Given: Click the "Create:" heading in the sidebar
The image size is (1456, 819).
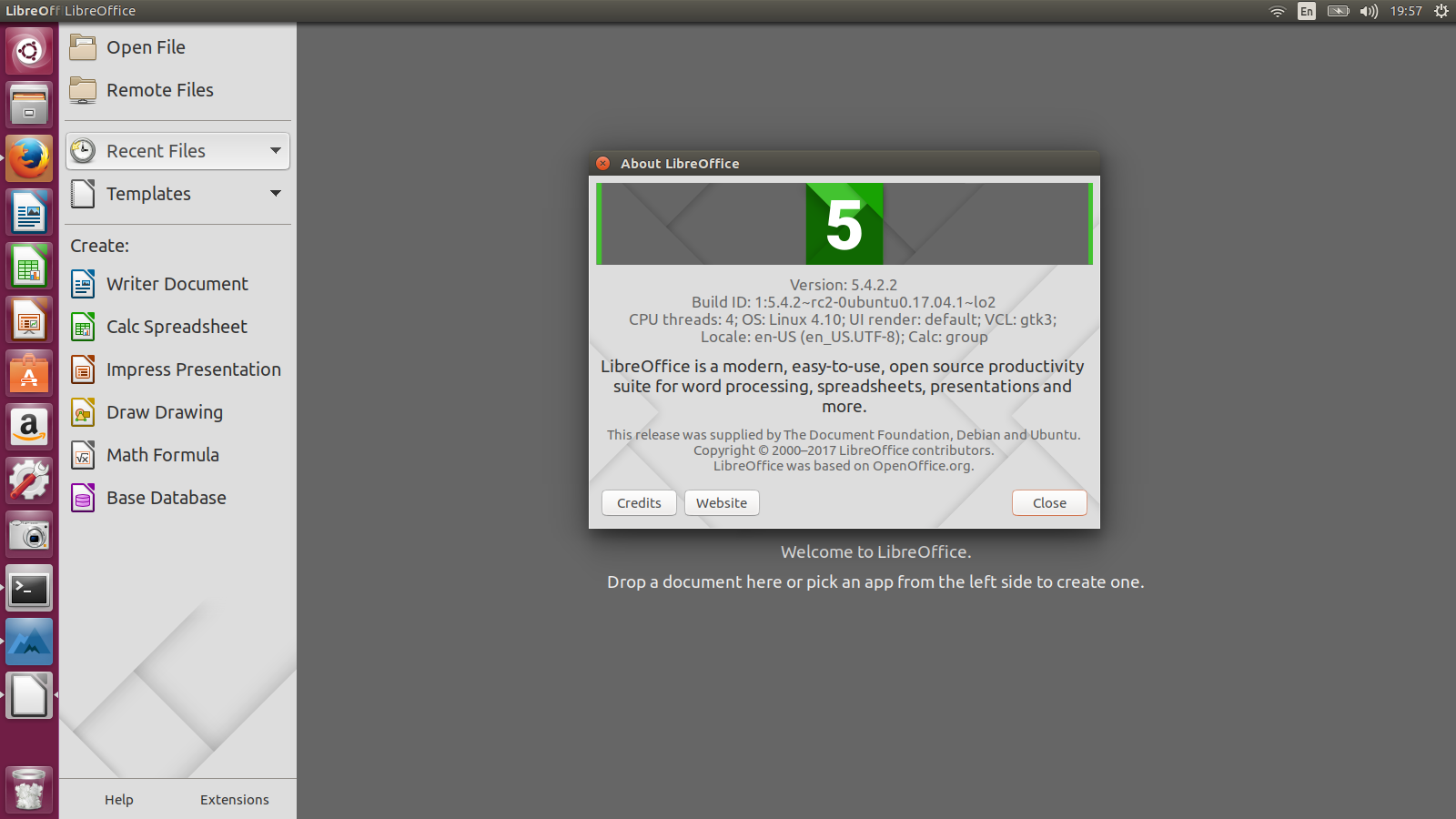Looking at the screenshot, I should 100,246.
